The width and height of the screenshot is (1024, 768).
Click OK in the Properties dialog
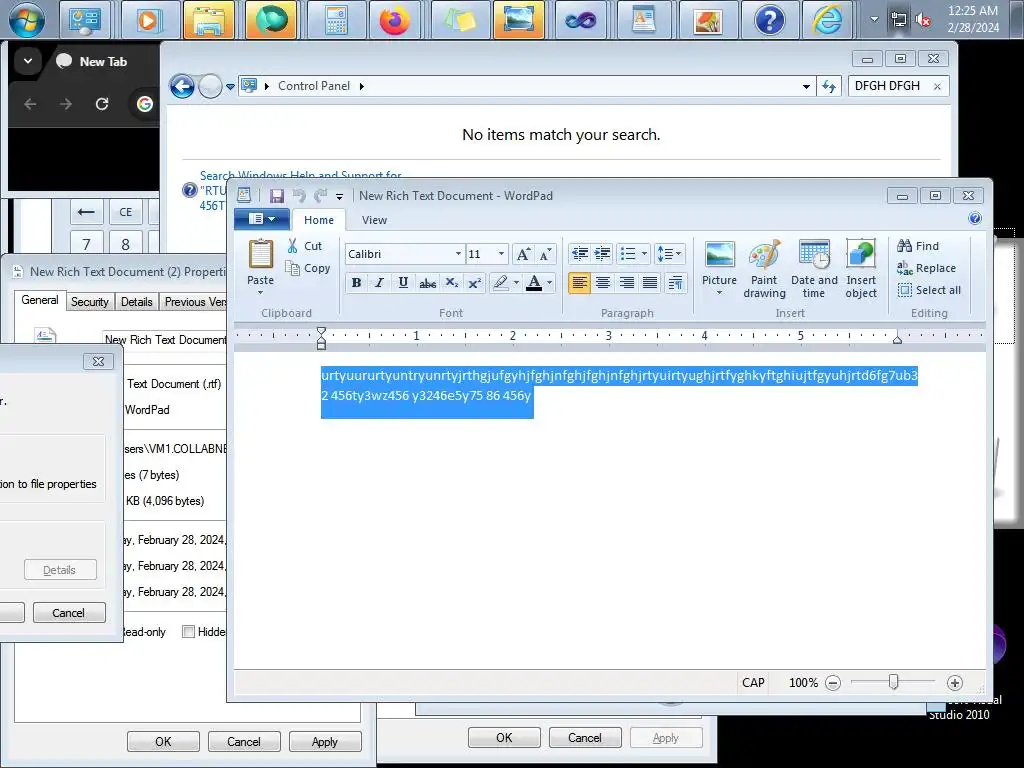163,742
